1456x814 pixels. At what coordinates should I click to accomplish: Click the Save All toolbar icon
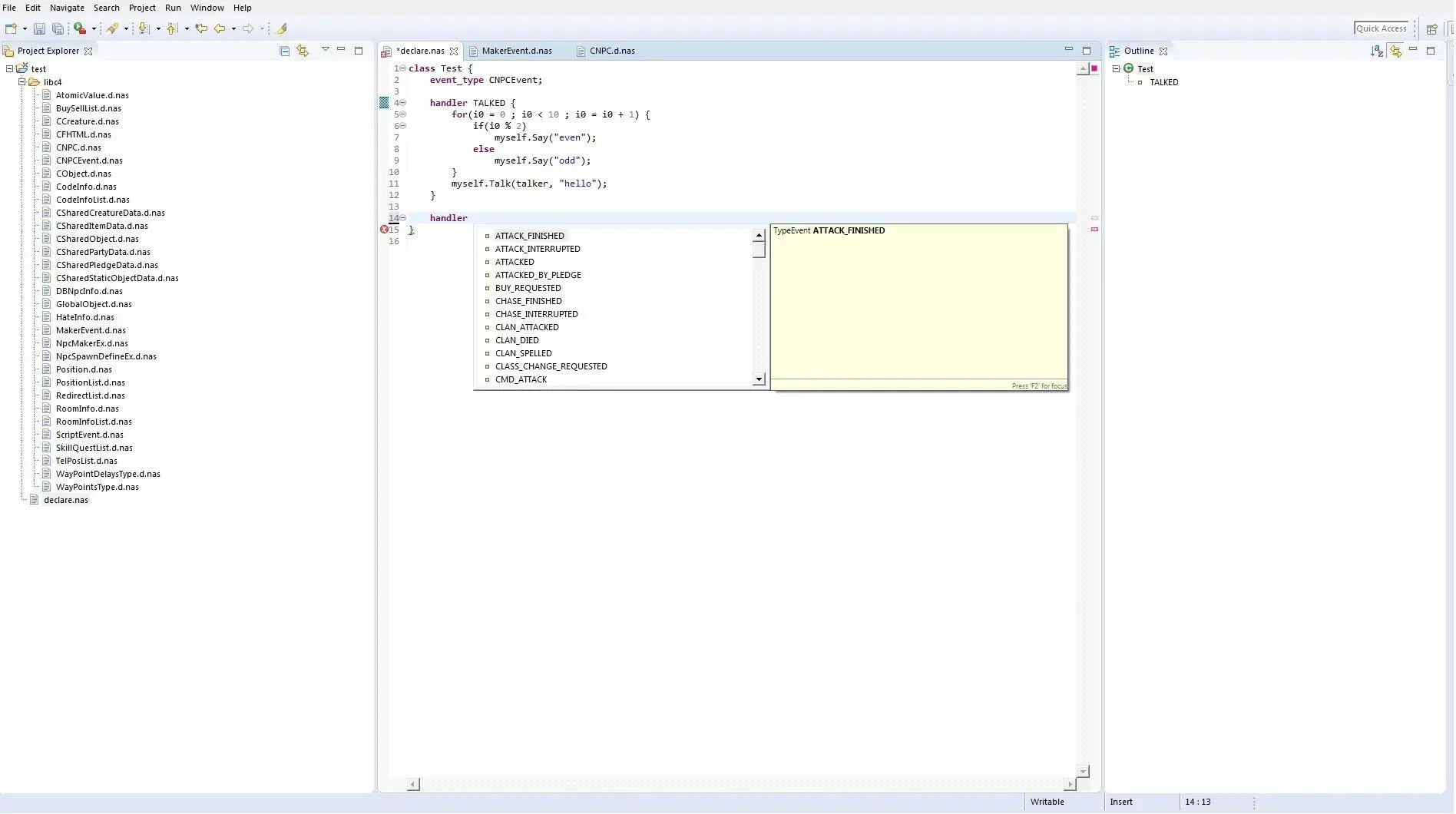click(58, 28)
